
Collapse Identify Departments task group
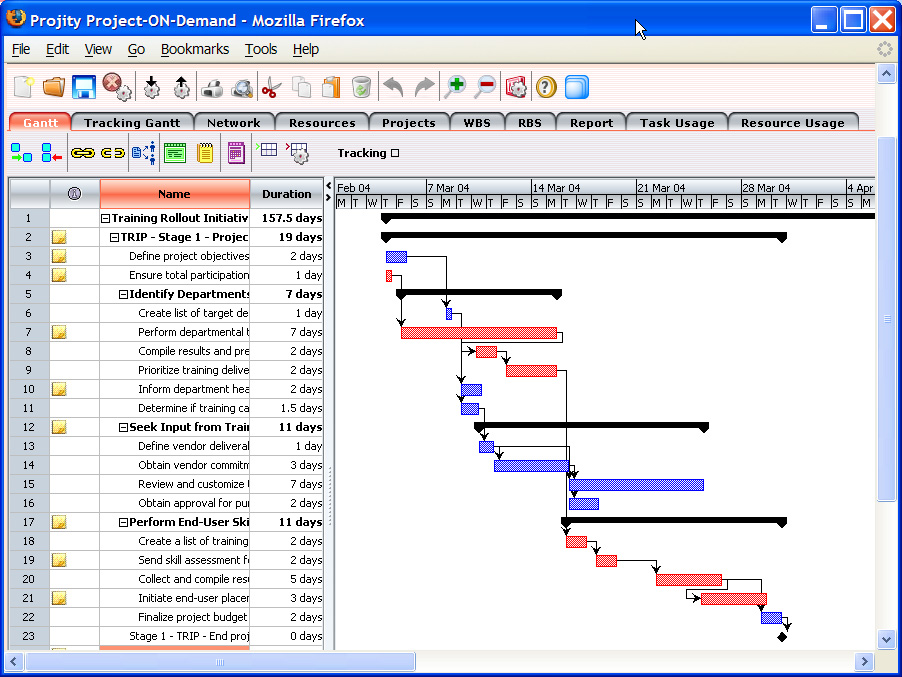point(123,294)
